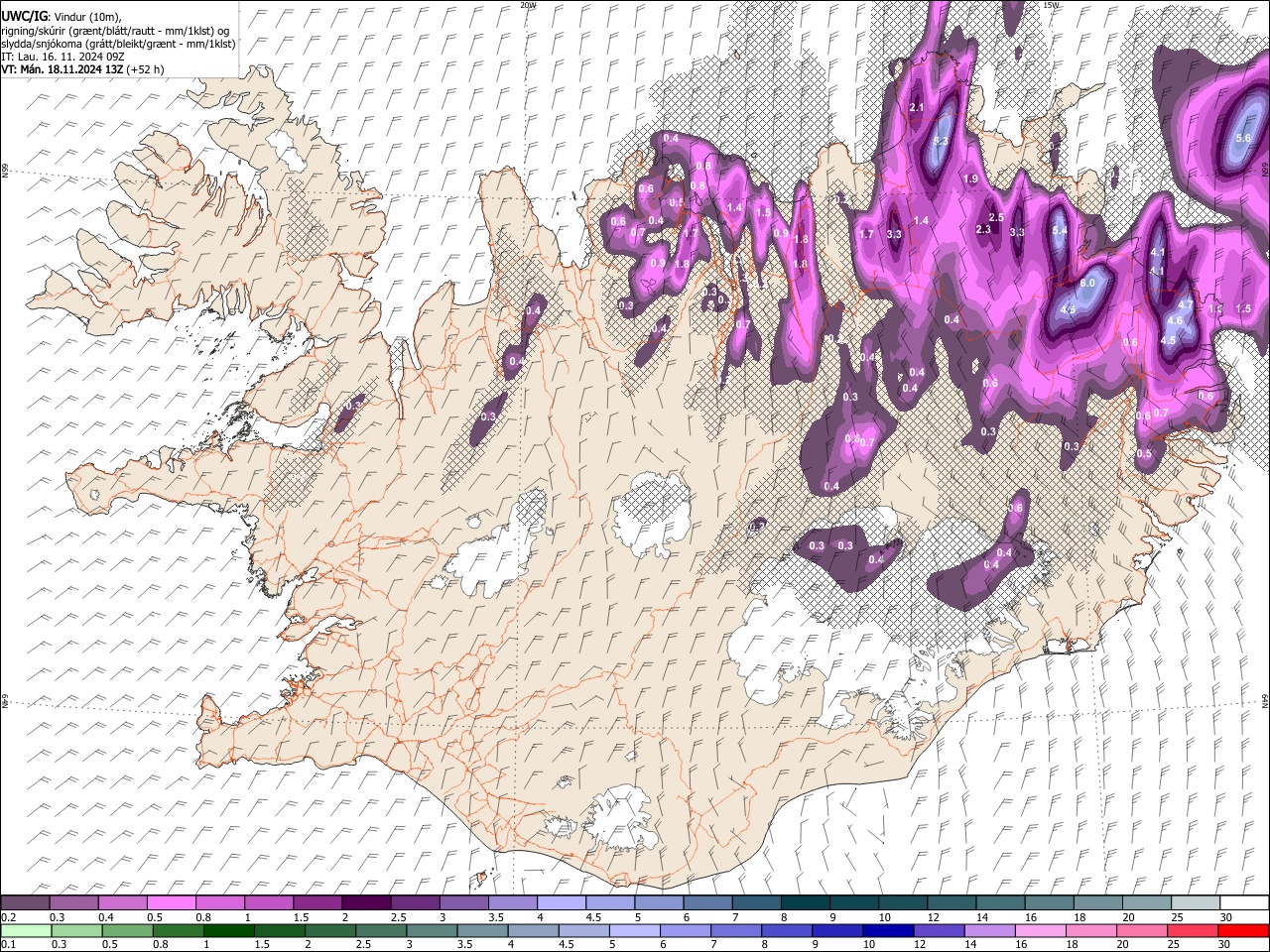The width and height of the screenshot is (1270, 952).
Task: Click the white Mýrdalsjökull glacier near the south coast
Action: pos(623,818)
